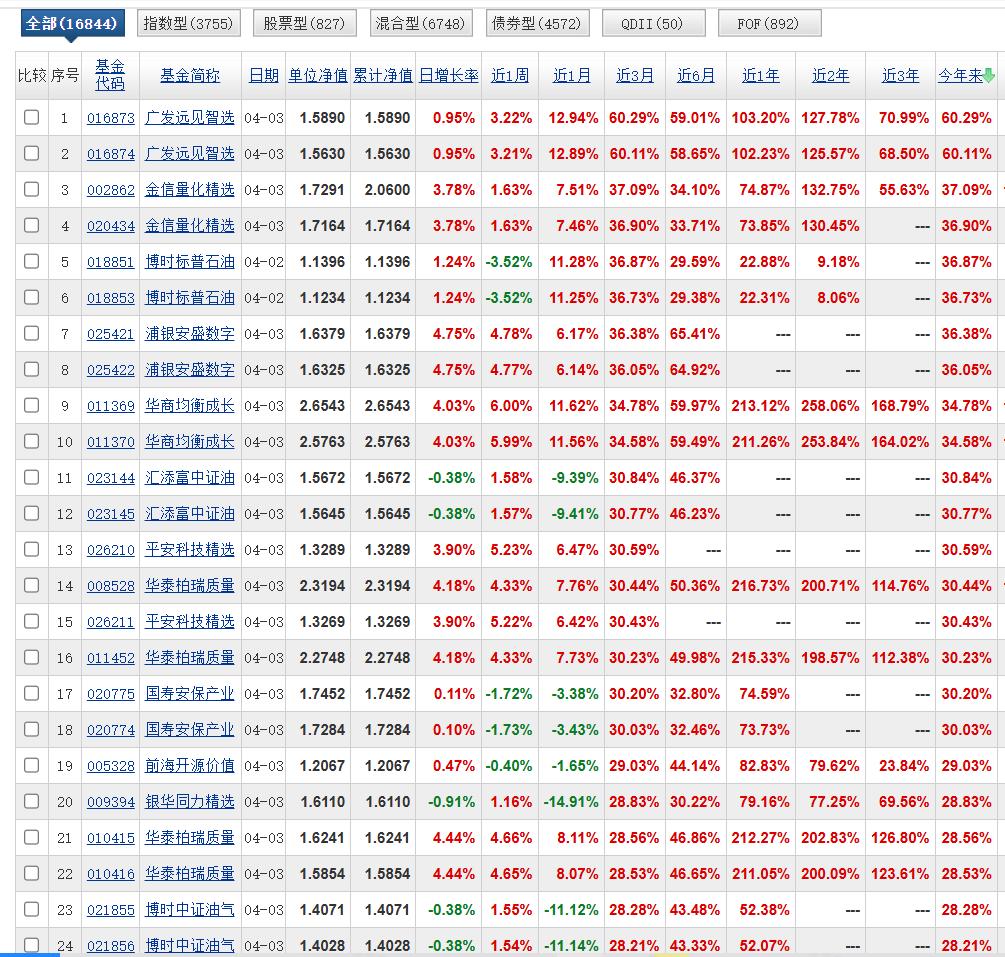Select the 债券型 tab
Viewport: 1005px width, 957px height.
pos(537,22)
